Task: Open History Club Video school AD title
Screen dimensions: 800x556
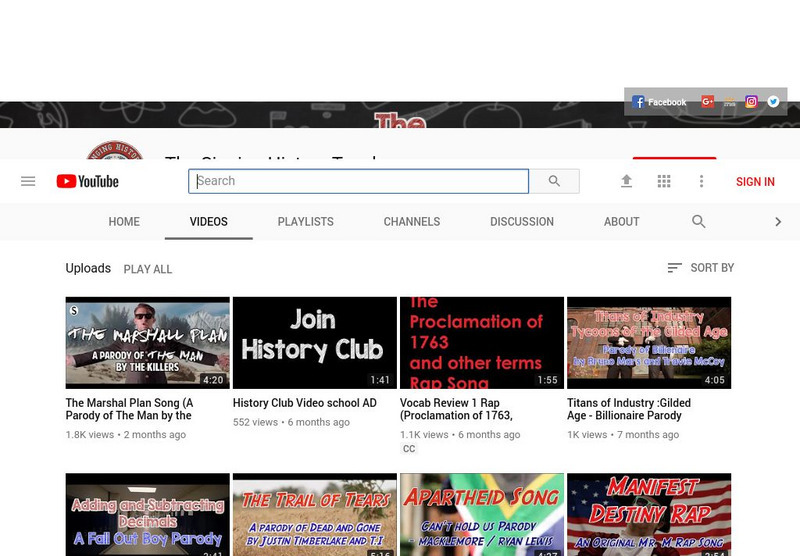Action: 305,403
